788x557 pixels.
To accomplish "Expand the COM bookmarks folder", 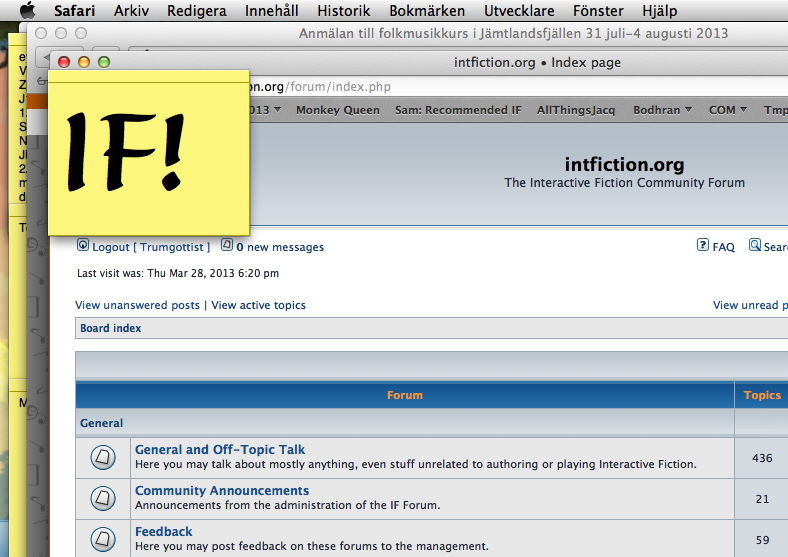I will coord(728,110).
